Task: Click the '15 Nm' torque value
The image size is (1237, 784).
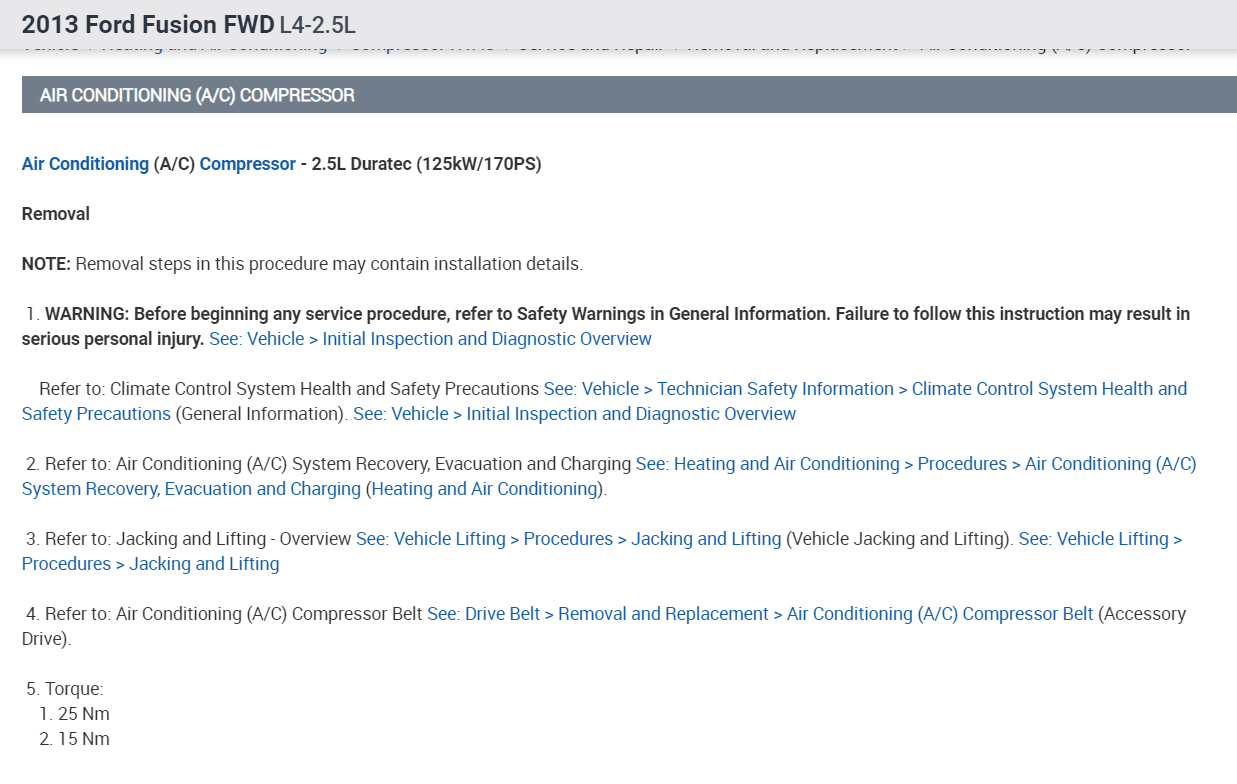Action: [84, 739]
